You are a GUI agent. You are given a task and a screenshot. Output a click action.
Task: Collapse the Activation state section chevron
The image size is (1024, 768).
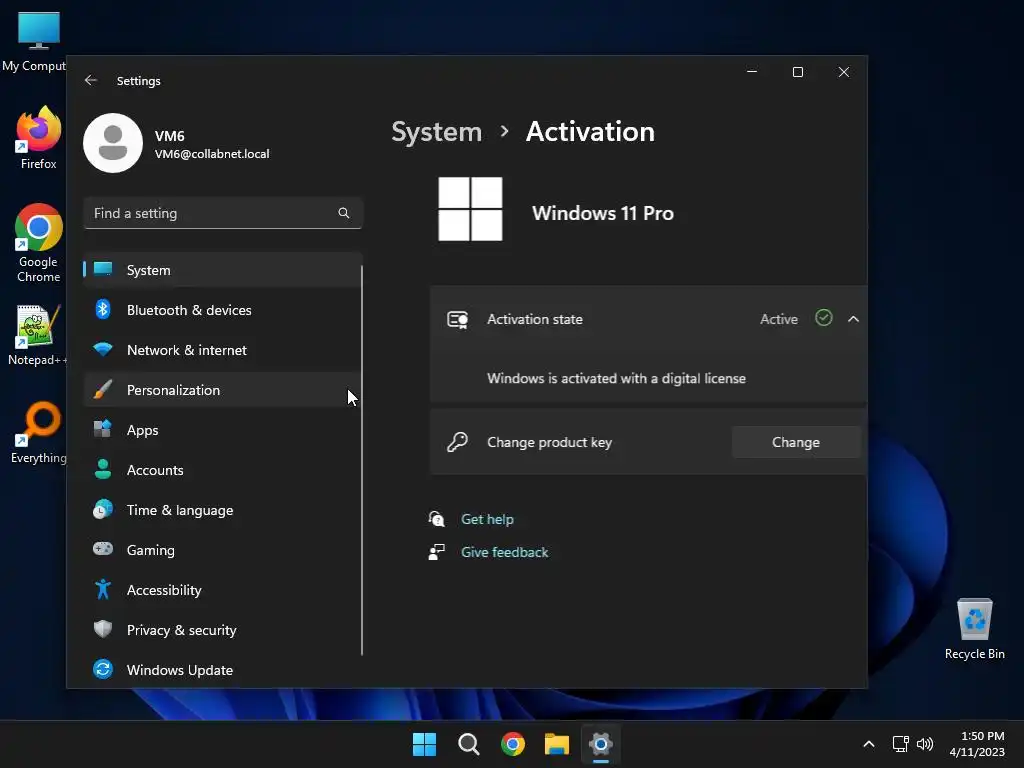[853, 319]
